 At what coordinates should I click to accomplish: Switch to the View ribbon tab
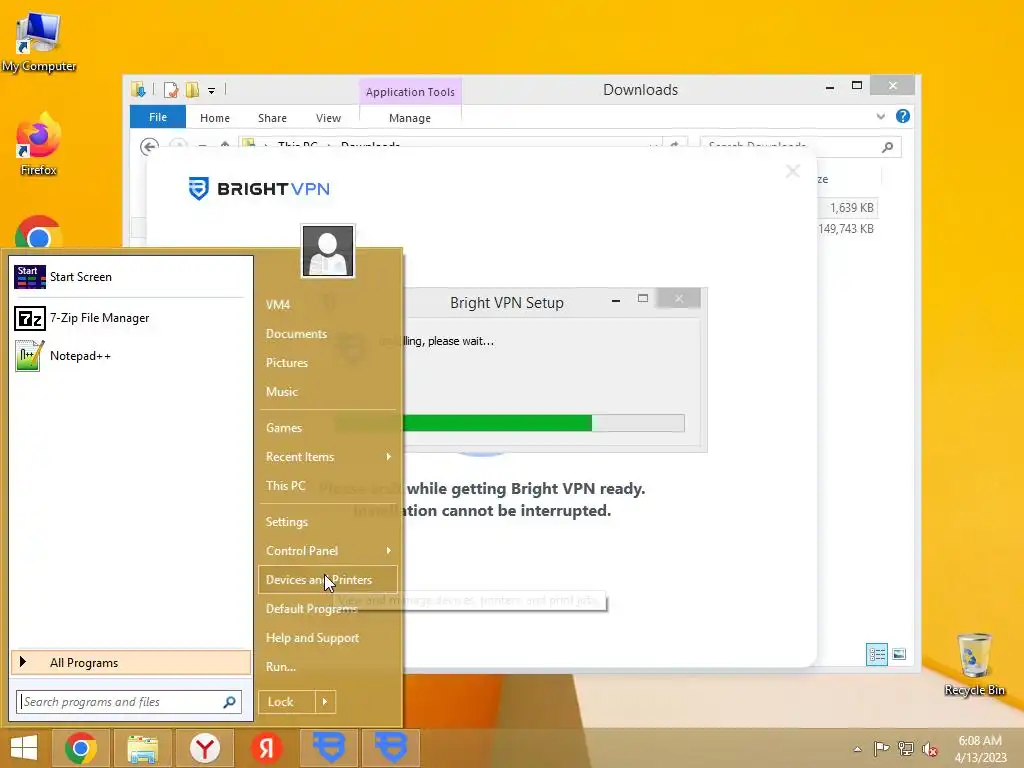pyautogui.click(x=328, y=118)
